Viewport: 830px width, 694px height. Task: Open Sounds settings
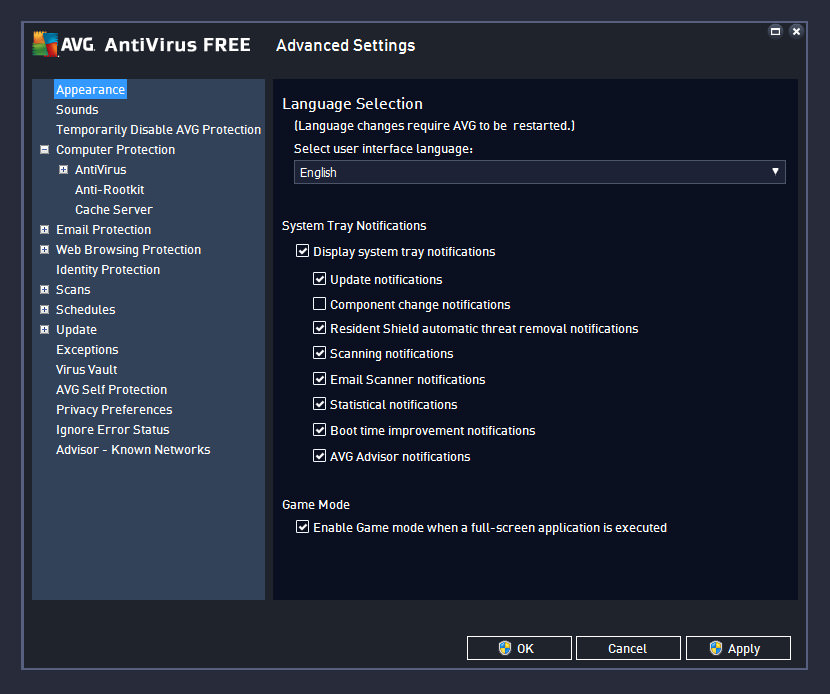coord(77,110)
